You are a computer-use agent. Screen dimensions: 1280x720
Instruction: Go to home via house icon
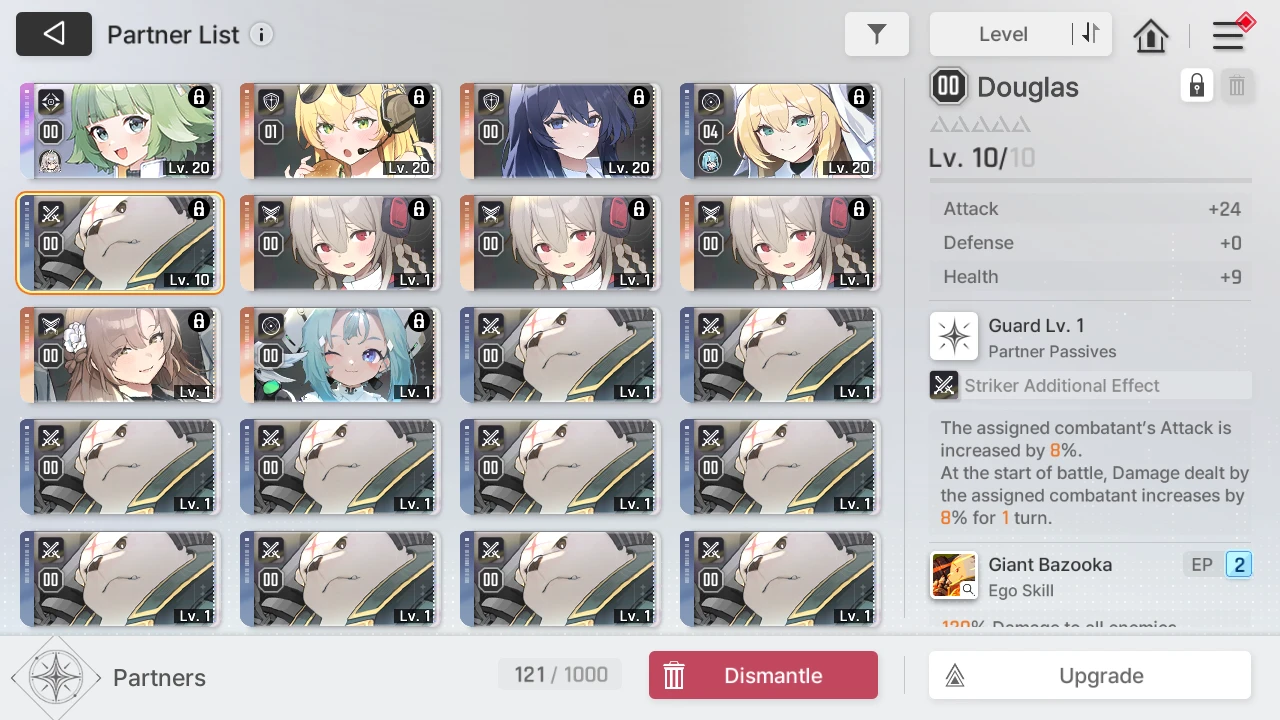(1151, 35)
